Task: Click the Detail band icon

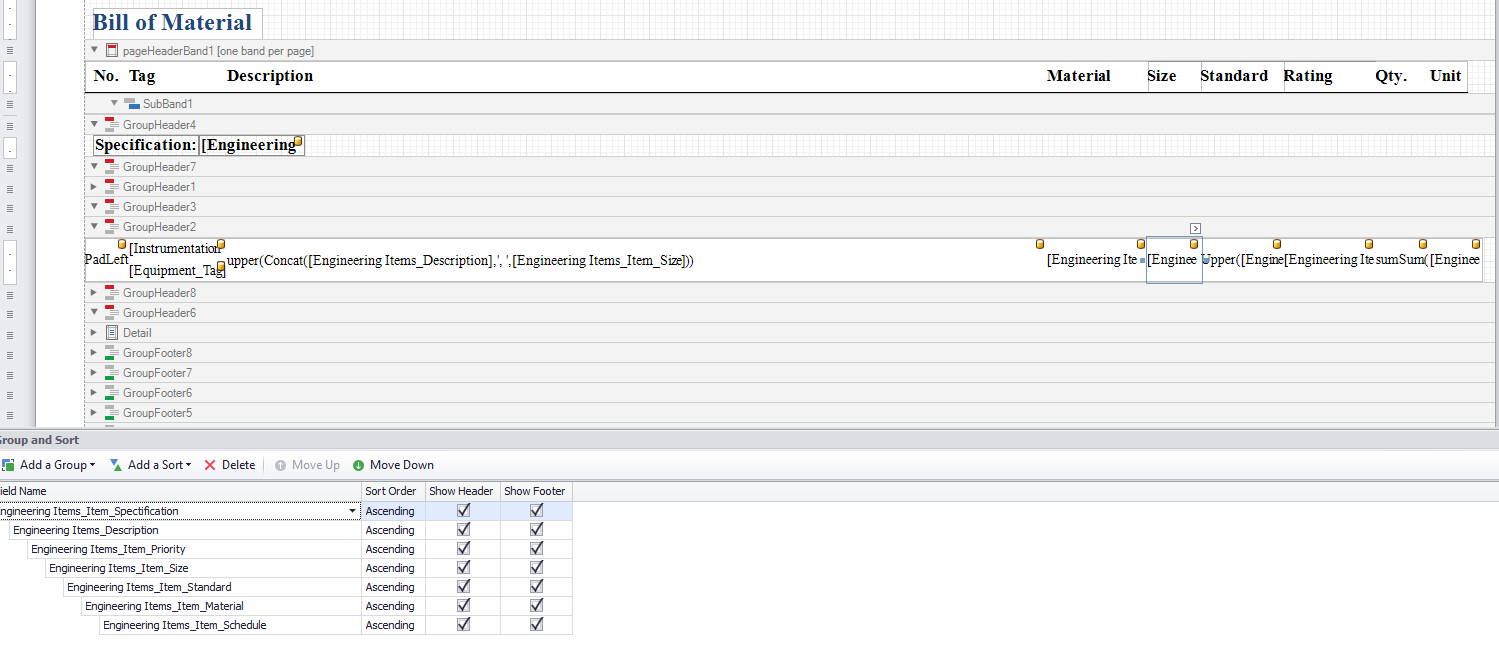Action: pos(113,332)
